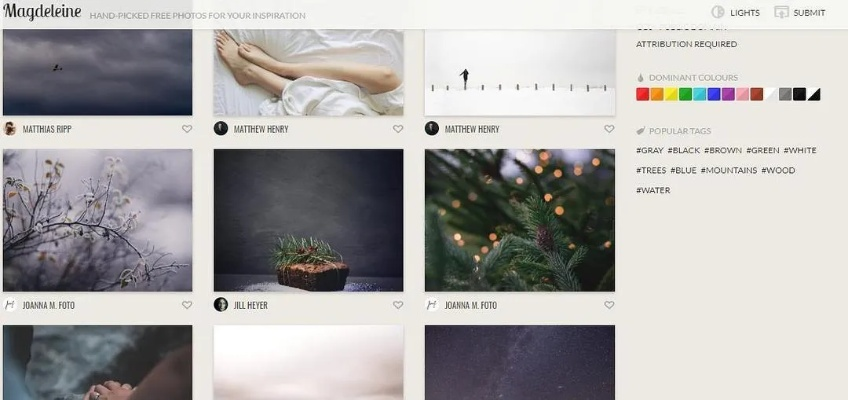This screenshot has width=848, height=400.
Task: Browse the #MOUNTAINS tag
Action: (728, 170)
